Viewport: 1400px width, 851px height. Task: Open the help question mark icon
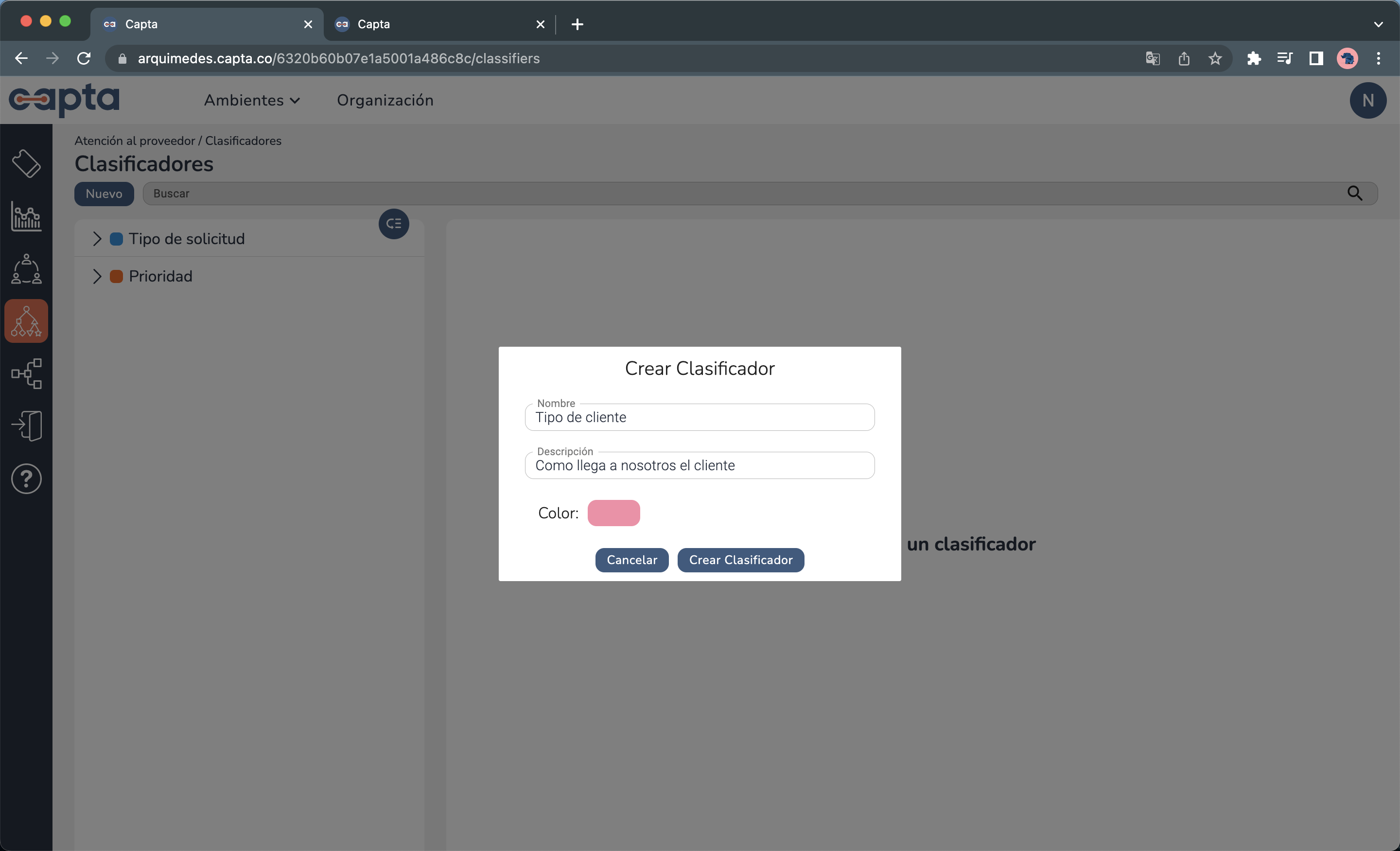pyautogui.click(x=26, y=479)
